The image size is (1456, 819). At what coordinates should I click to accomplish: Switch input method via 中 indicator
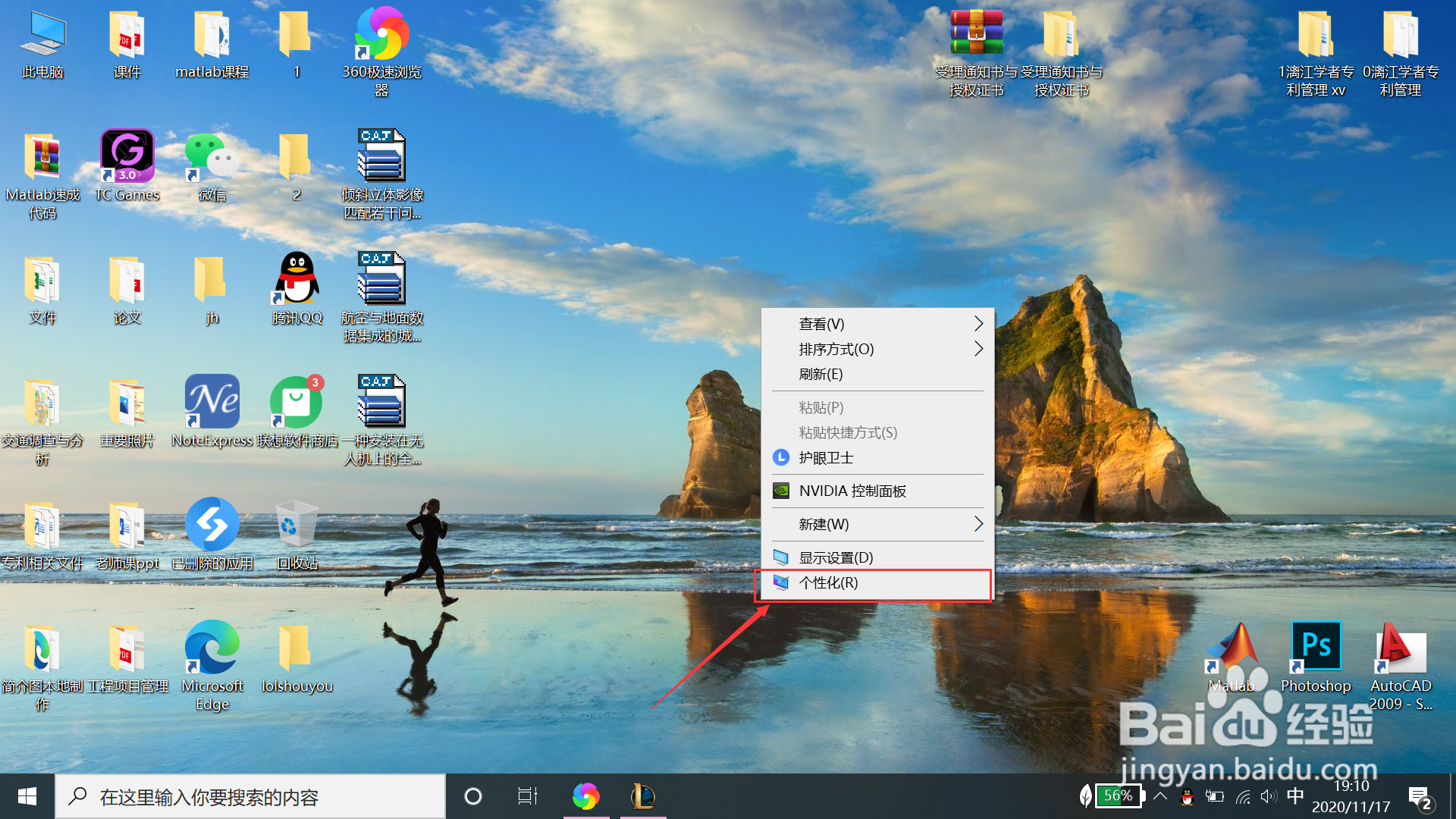(1296, 796)
